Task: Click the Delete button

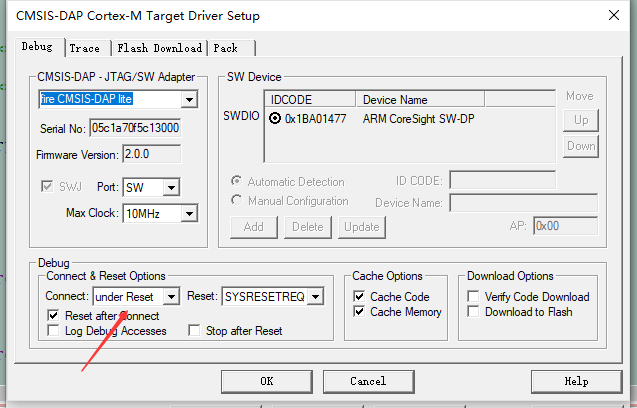Action: [x=308, y=227]
